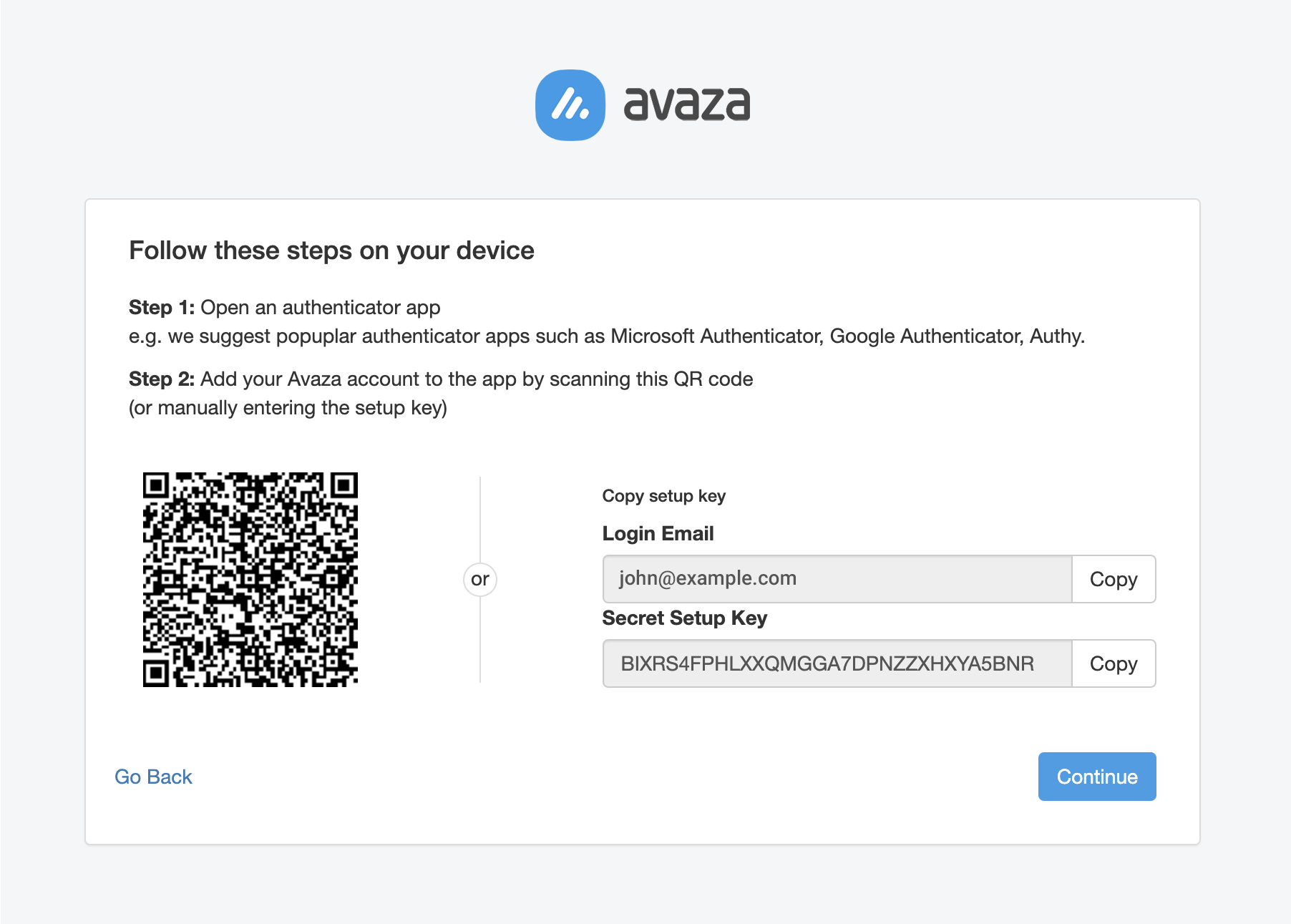Click the blue Avaza logo icon
Image resolution: width=1291 pixels, height=924 pixels.
570,105
